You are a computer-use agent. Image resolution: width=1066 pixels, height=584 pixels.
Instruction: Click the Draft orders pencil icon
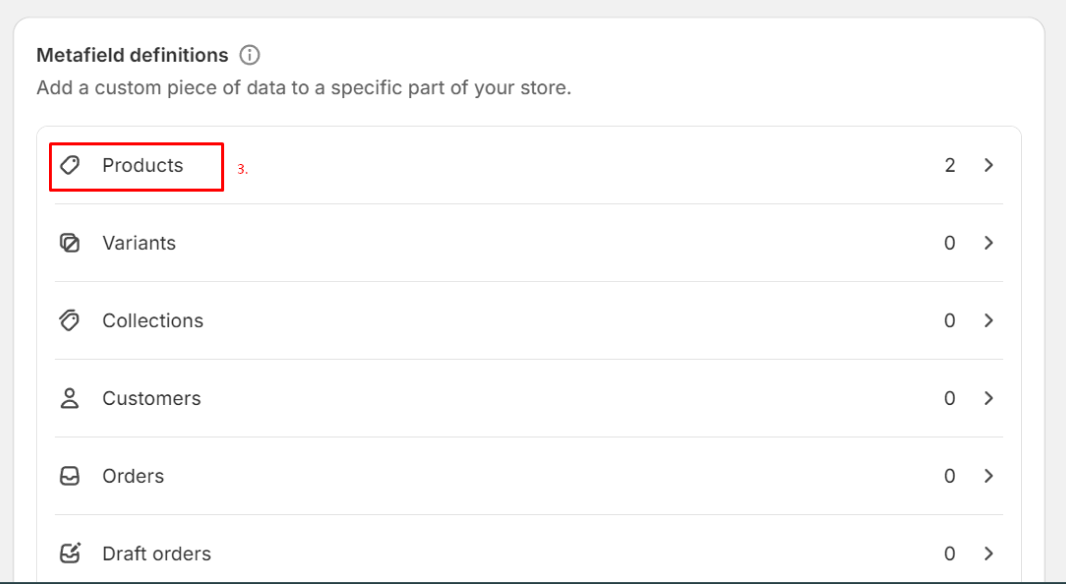coord(70,553)
